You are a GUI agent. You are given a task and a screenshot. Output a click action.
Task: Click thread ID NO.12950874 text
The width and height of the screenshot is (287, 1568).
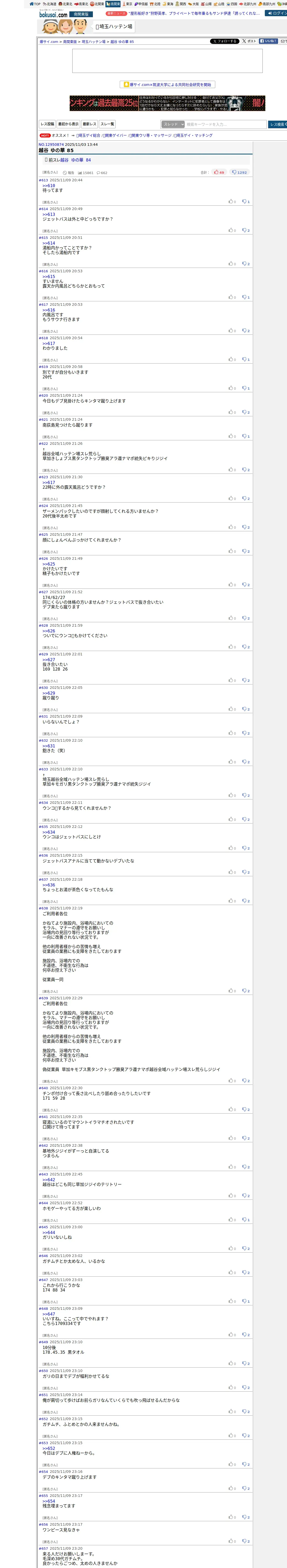click(x=51, y=145)
